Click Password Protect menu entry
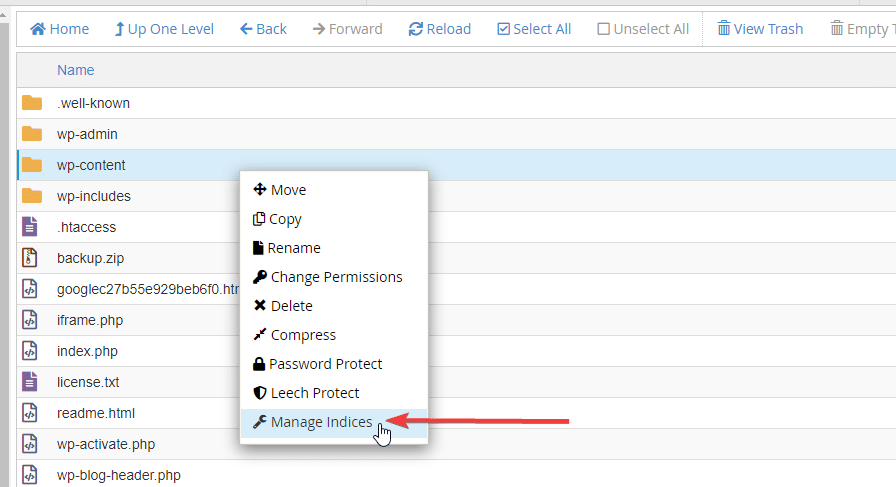 point(325,364)
